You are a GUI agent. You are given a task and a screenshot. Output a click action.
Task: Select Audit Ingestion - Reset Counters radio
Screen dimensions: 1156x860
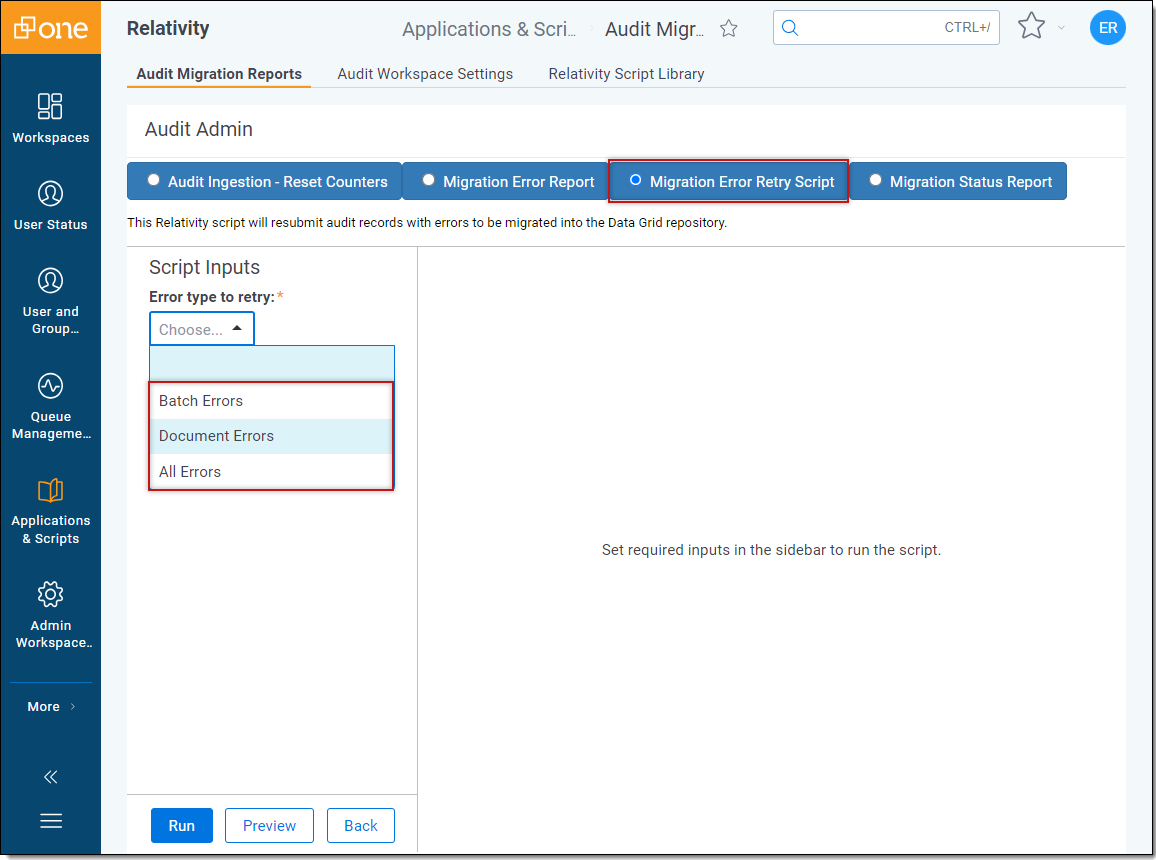coord(153,181)
